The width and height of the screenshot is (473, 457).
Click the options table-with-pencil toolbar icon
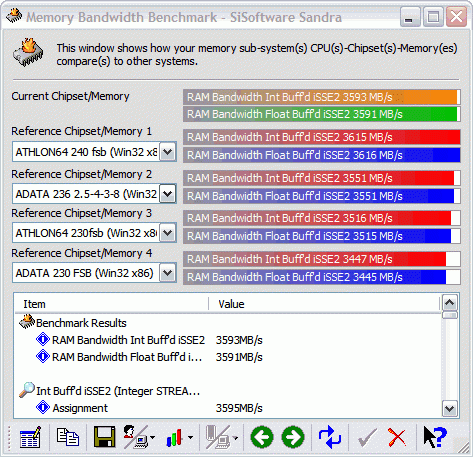30,437
